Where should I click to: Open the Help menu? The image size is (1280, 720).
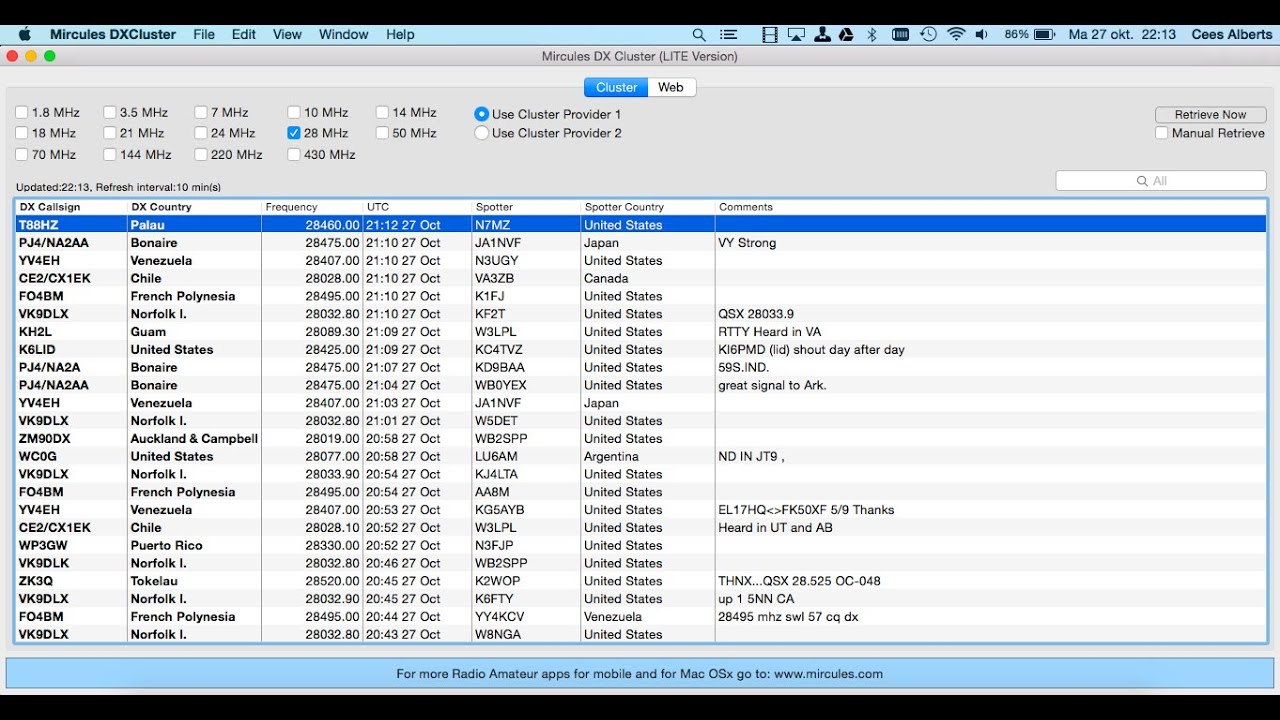click(400, 34)
